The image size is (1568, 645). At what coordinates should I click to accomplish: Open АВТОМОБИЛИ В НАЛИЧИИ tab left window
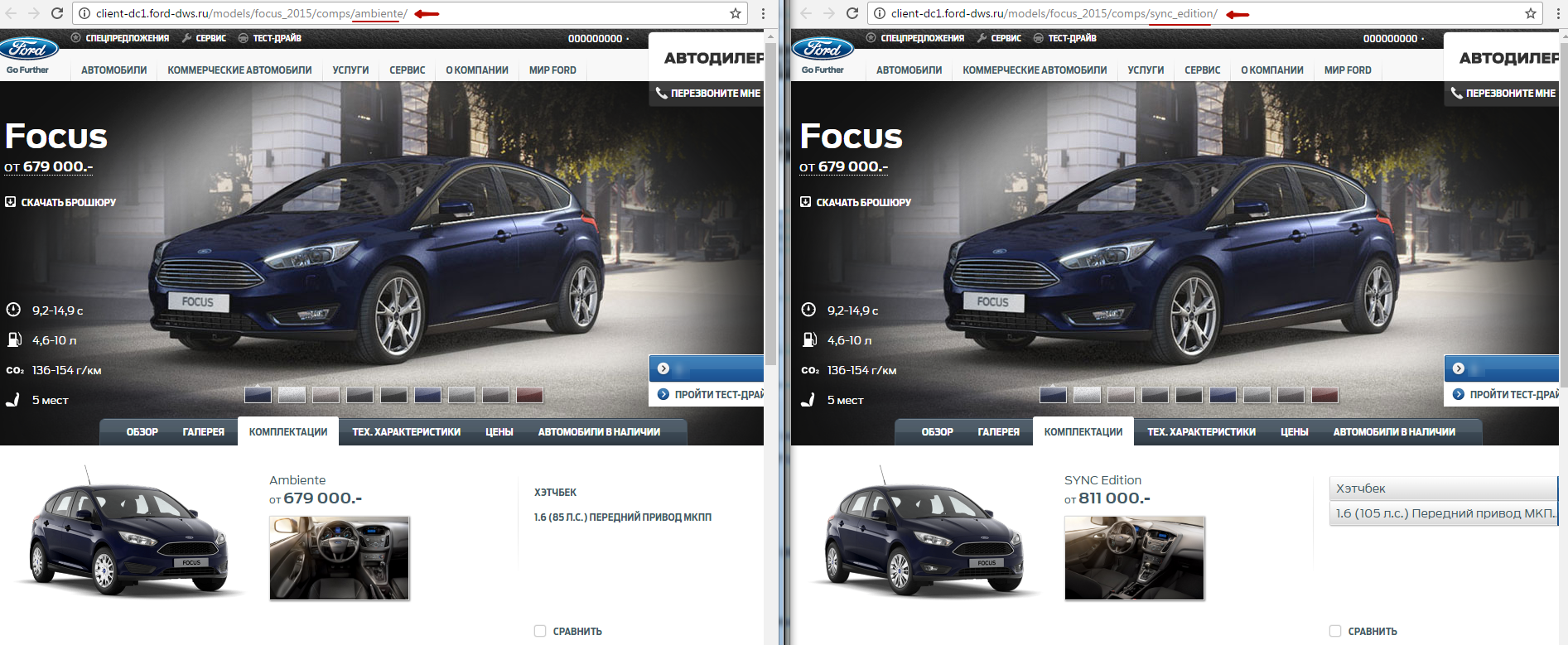599,432
